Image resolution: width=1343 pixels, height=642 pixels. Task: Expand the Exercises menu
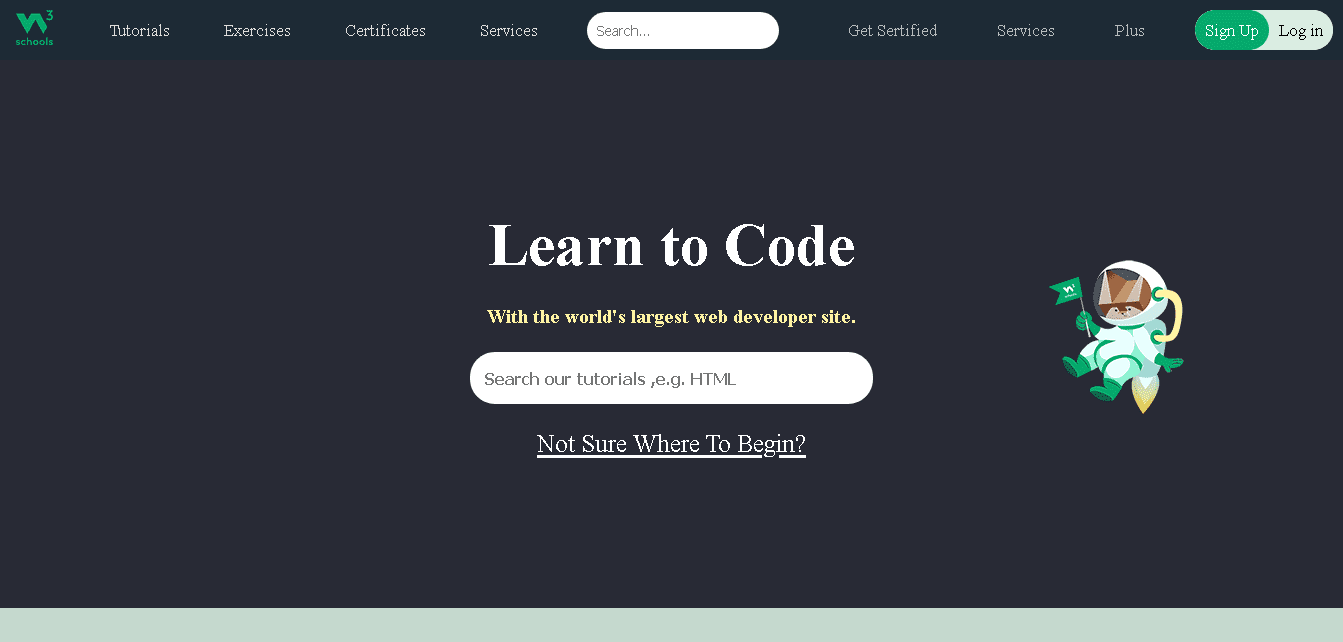click(x=257, y=31)
